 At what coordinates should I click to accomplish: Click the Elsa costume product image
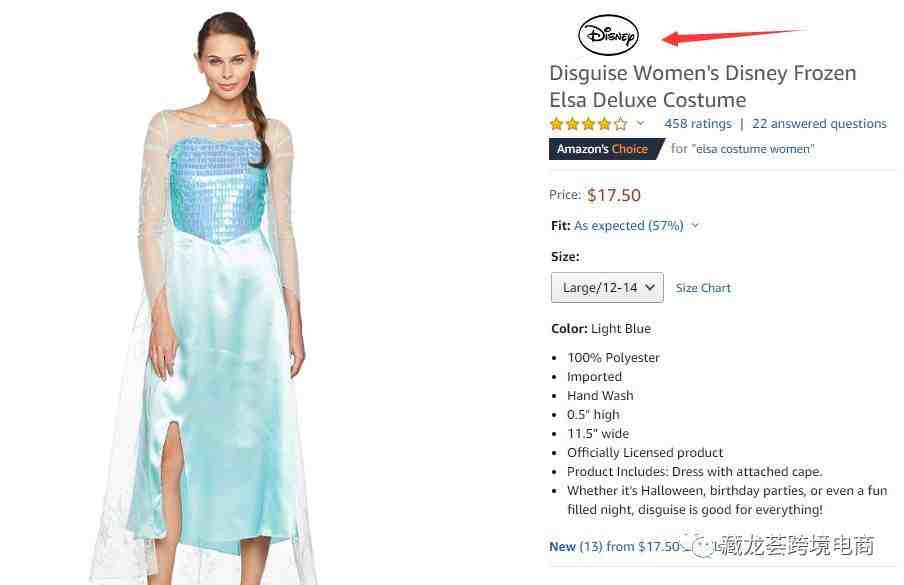pos(206,298)
